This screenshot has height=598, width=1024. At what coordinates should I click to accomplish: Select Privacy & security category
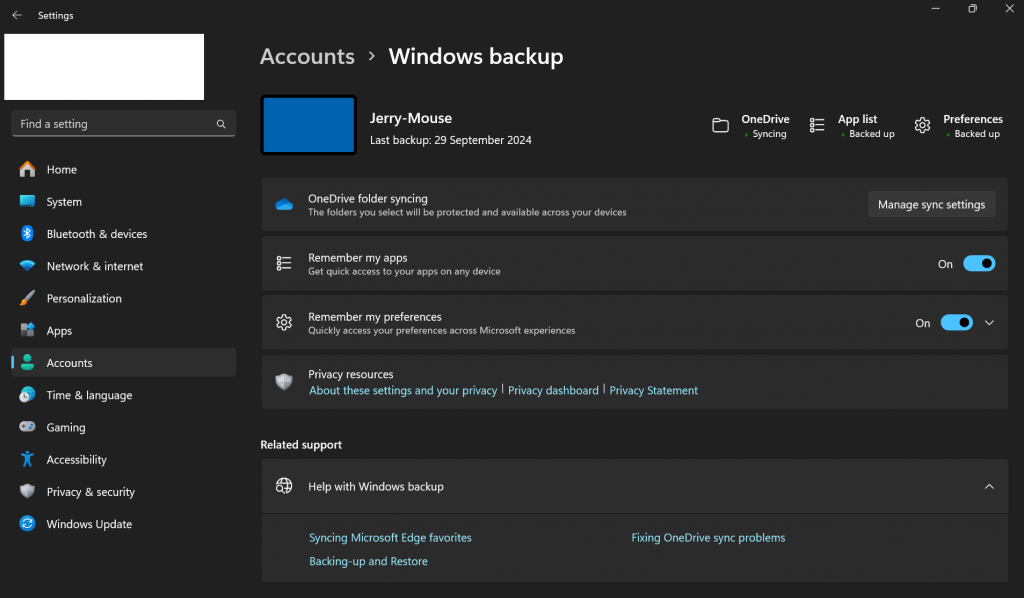pos(123,491)
